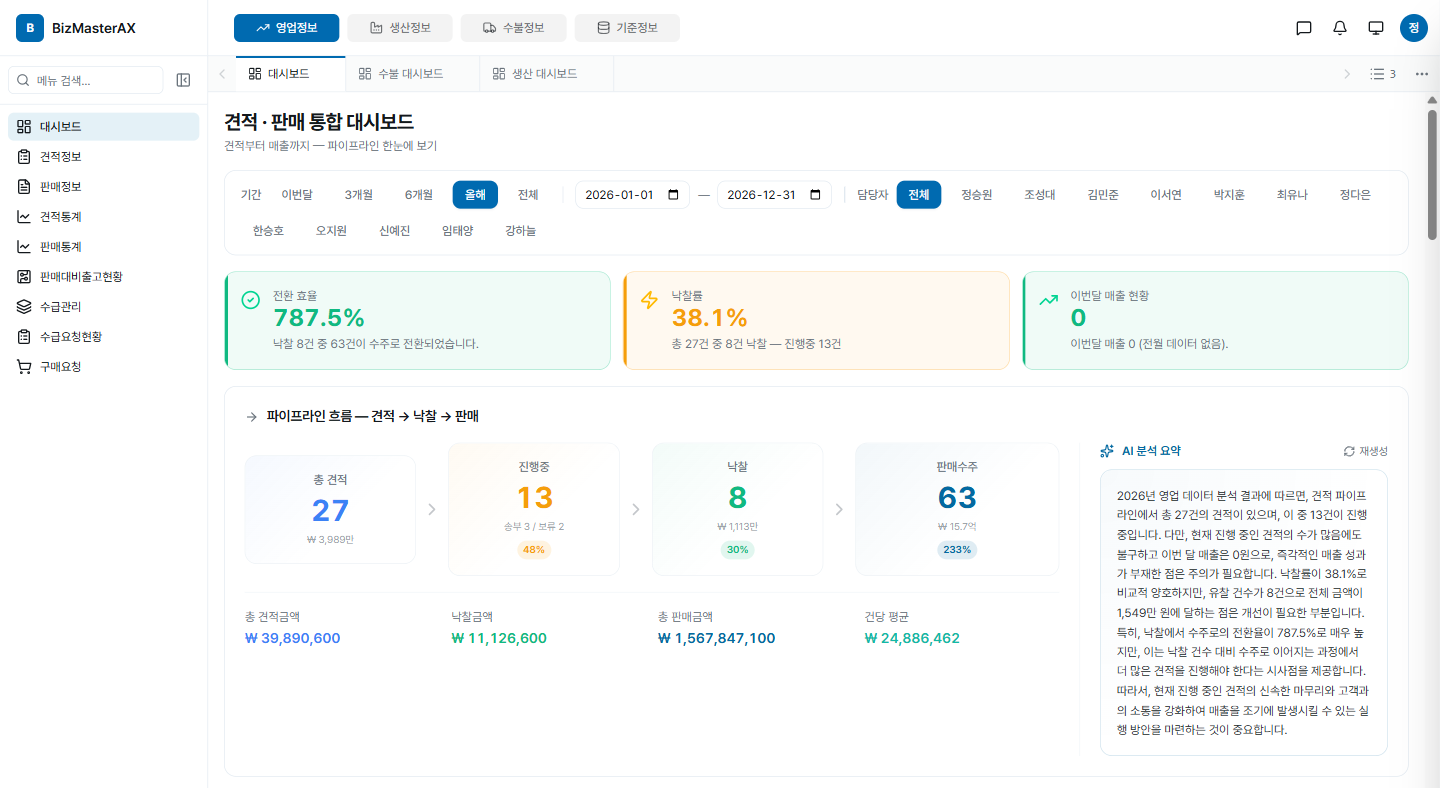The image size is (1440, 788).
Task: Select the 올해 period filter
Action: [475, 195]
